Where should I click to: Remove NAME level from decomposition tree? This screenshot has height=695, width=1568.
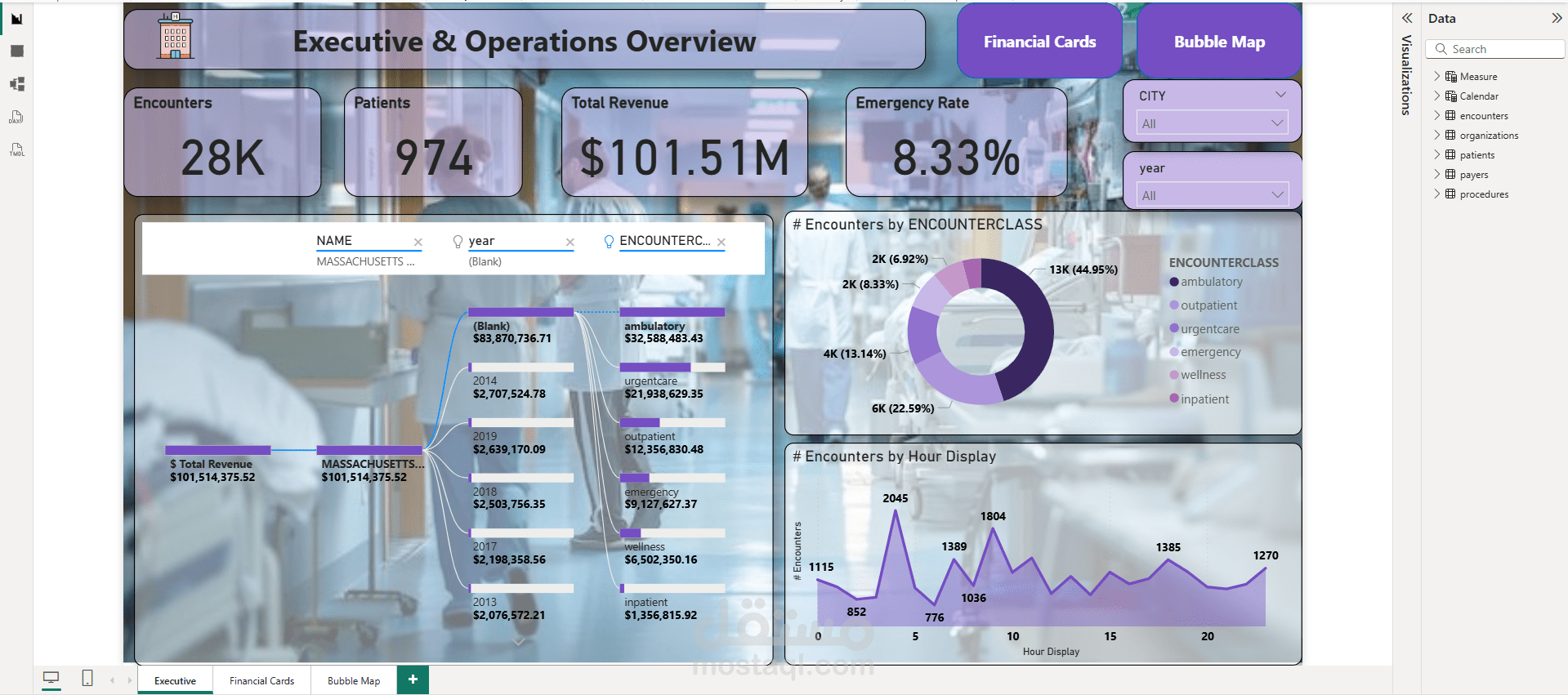[x=418, y=243]
